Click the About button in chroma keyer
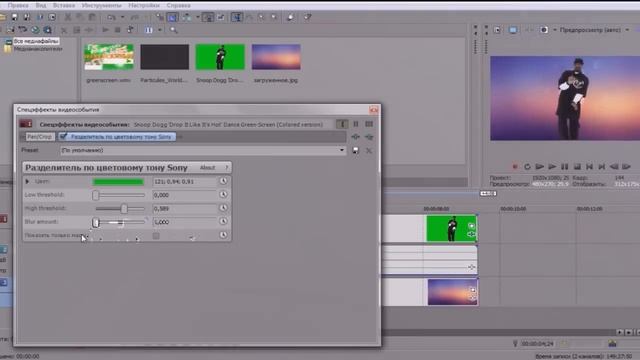 pos(207,168)
